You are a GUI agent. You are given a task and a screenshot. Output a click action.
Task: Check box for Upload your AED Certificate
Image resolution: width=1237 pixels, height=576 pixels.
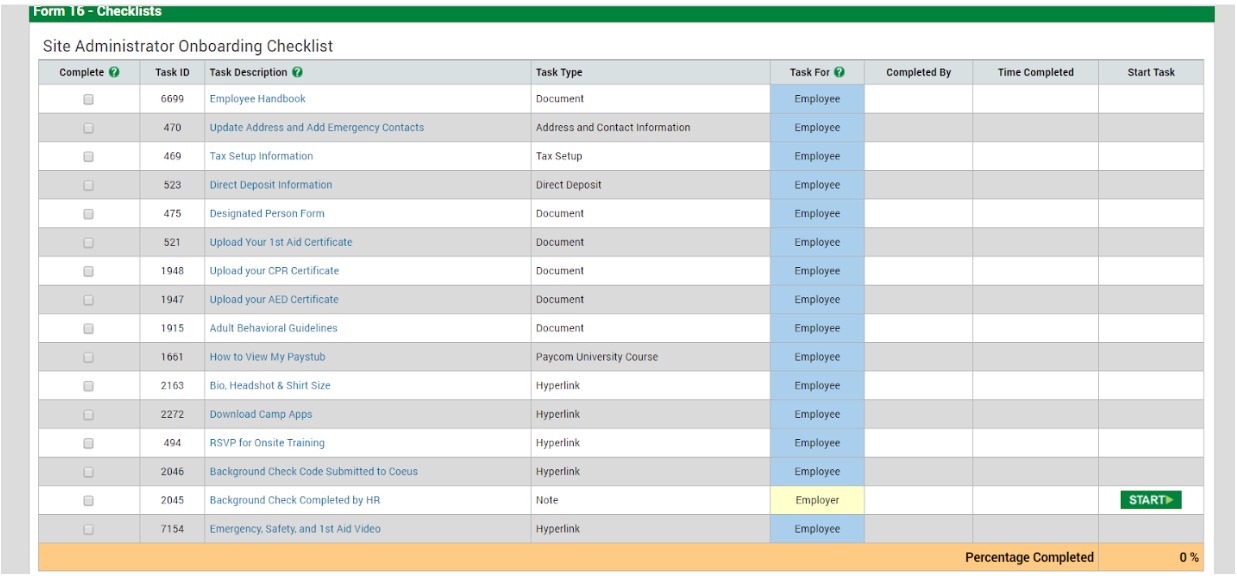[89, 299]
